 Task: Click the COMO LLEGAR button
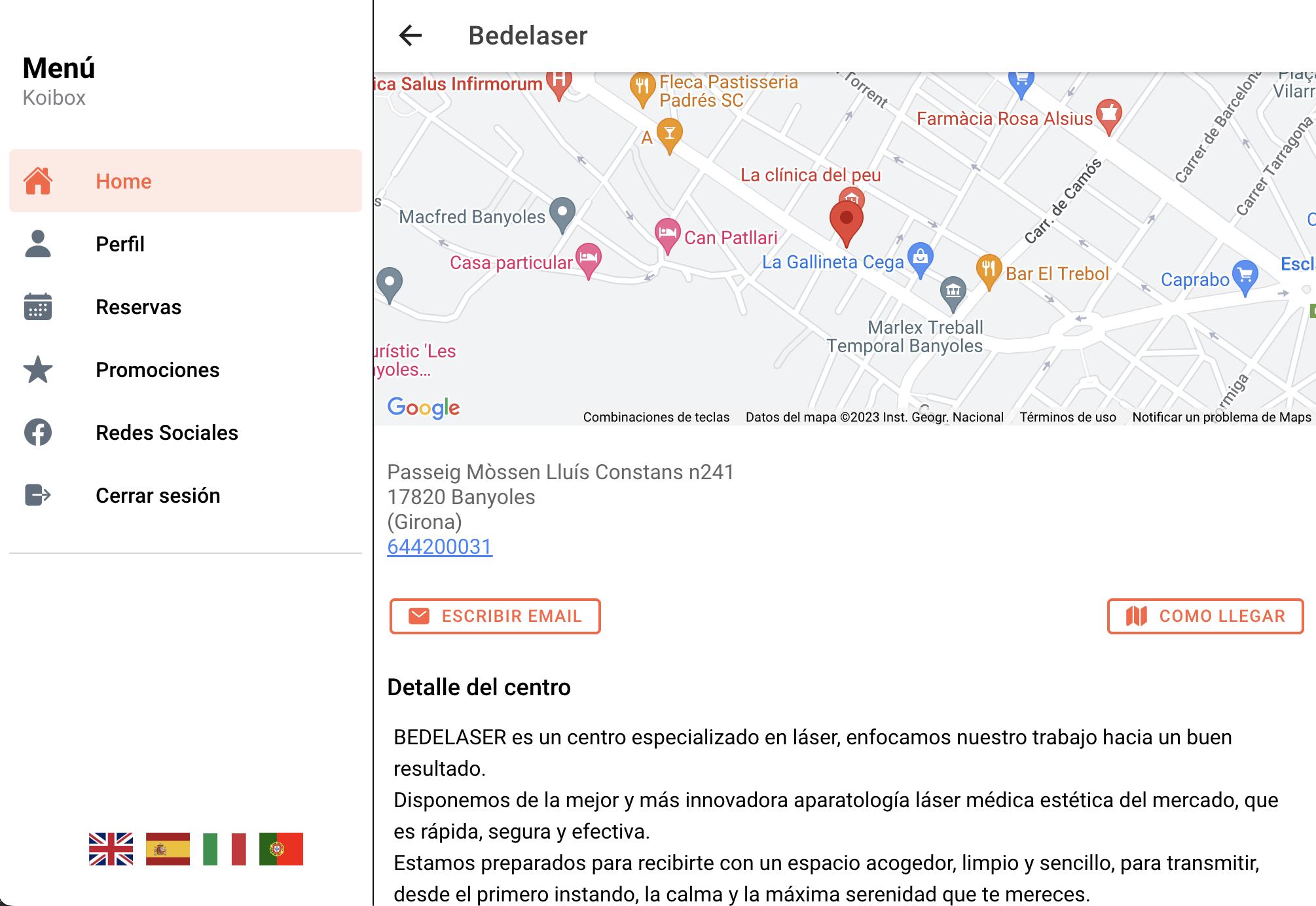(1205, 616)
